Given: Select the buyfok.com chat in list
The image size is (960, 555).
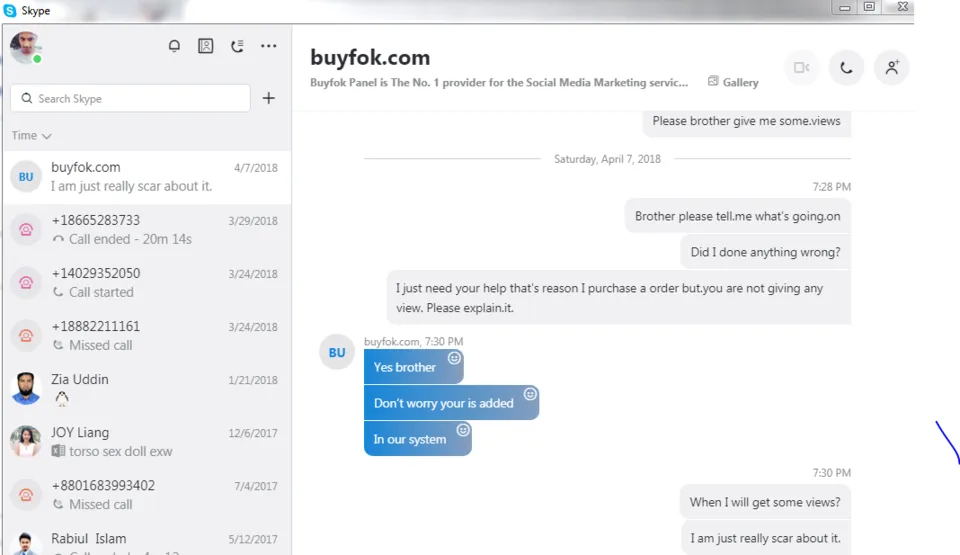Looking at the screenshot, I should pos(147,177).
